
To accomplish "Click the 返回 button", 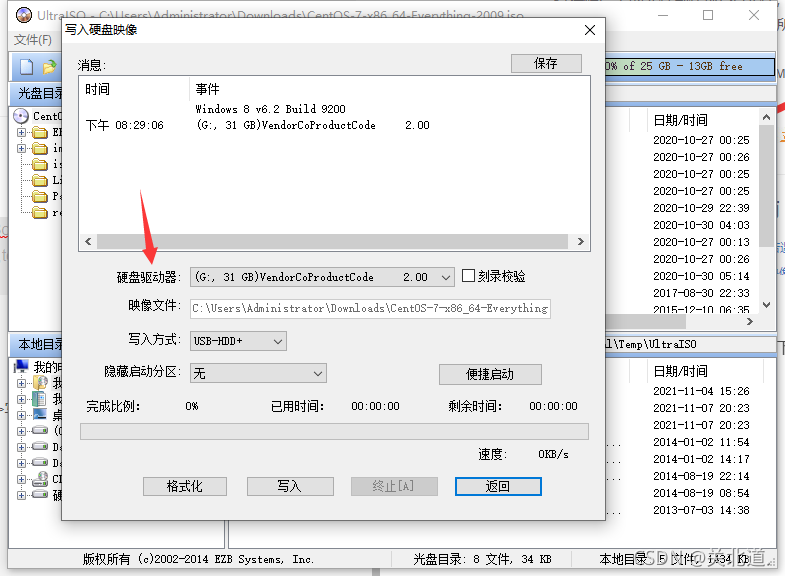I will pos(498,486).
